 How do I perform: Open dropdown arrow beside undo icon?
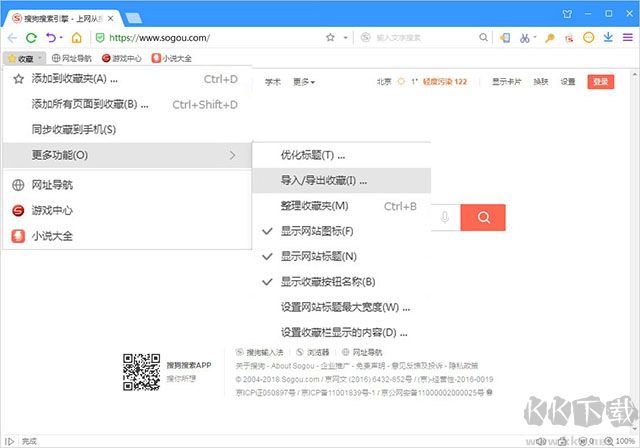tap(61, 38)
